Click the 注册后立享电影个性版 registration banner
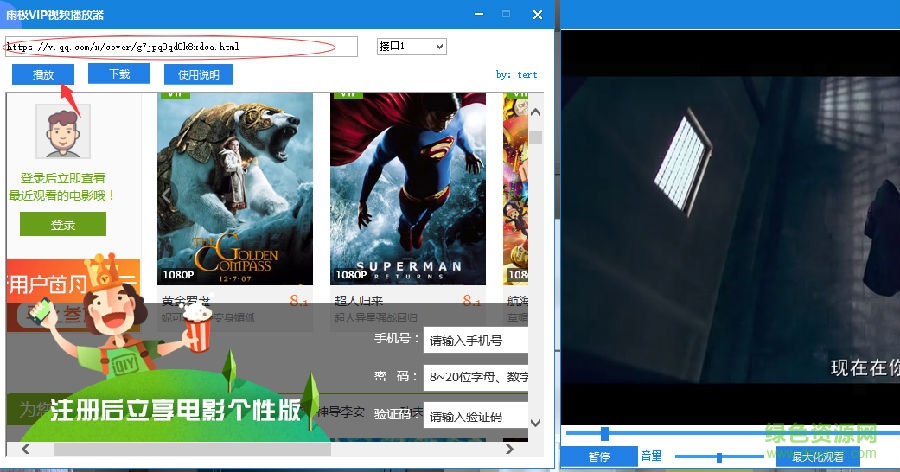Image resolution: width=900 pixels, height=472 pixels. coord(175,409)
